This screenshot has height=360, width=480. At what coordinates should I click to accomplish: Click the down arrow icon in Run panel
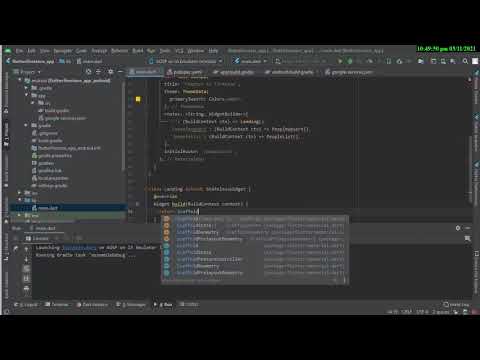pos(27,259)
